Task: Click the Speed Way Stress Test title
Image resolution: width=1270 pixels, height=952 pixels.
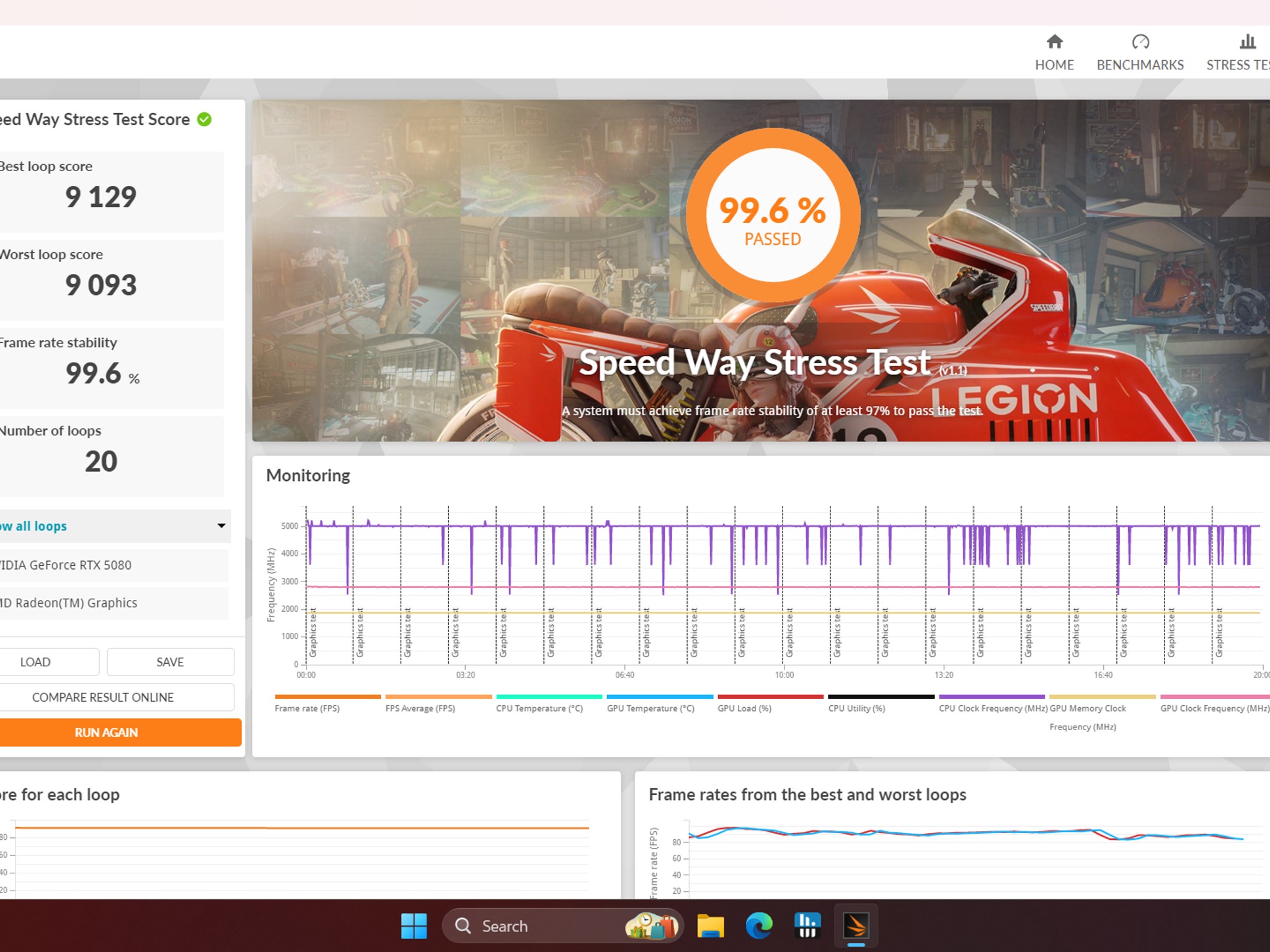Action: [755, 362]
